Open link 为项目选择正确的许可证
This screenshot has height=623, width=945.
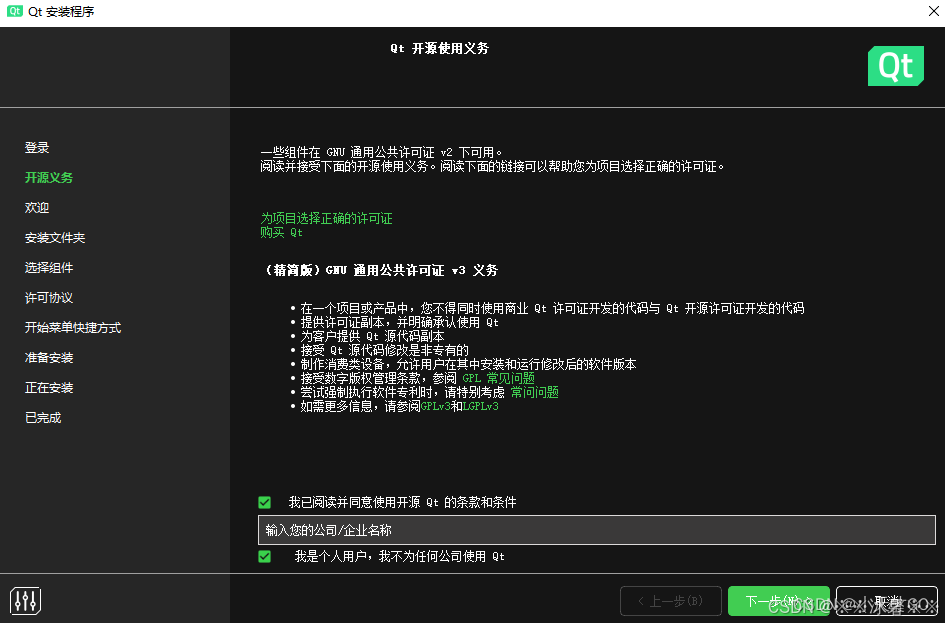click(x=326, y=218)
